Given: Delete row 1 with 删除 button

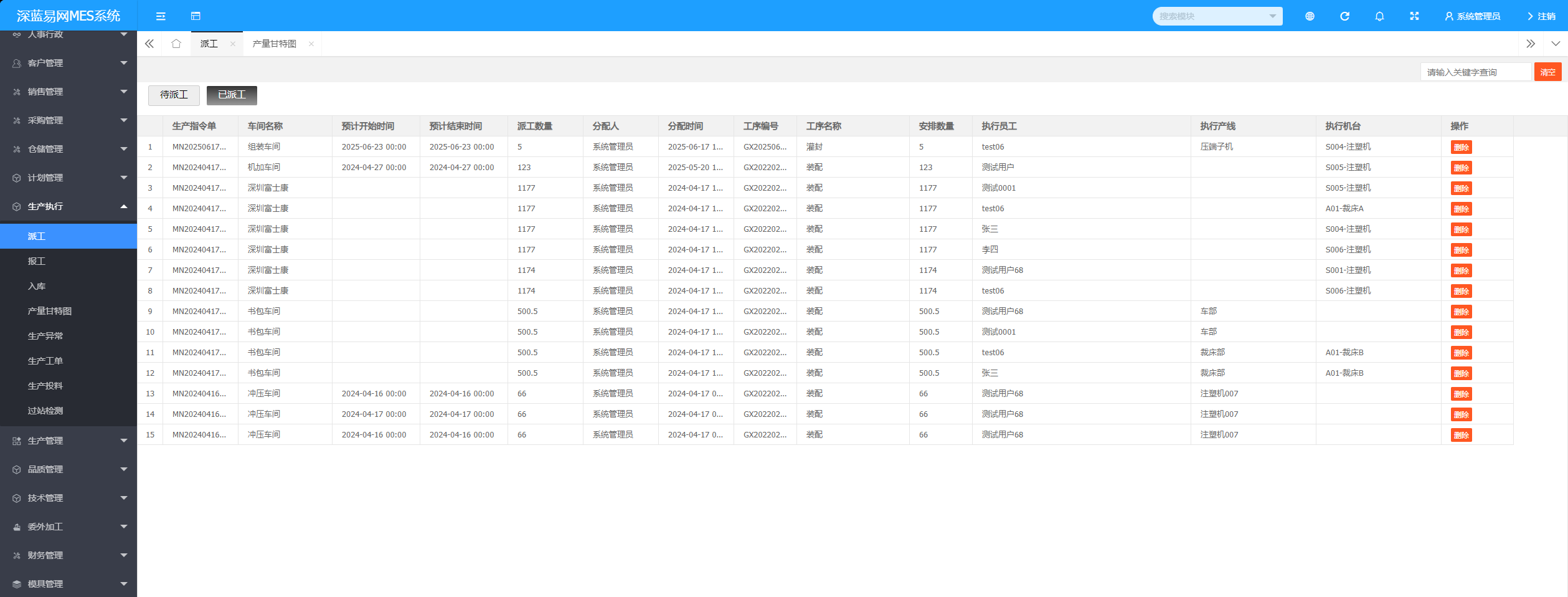Looking at the screenshot, I should 1461,147.
